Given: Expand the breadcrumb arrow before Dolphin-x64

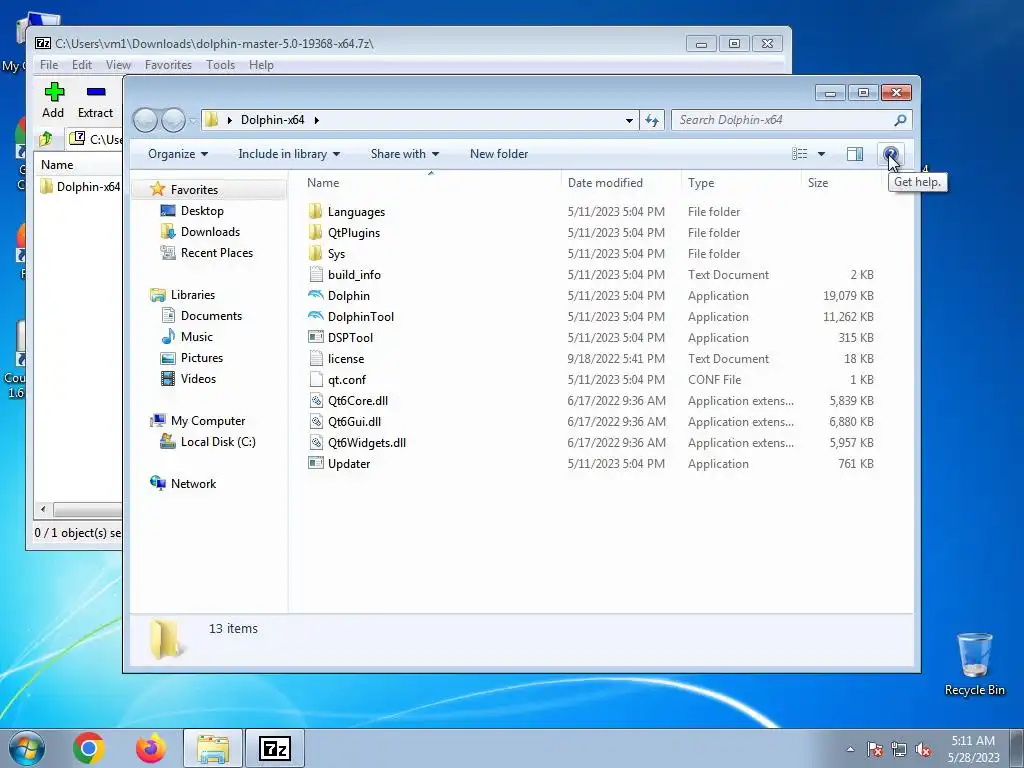Looking at the screenshot, I should coord(229,120).
